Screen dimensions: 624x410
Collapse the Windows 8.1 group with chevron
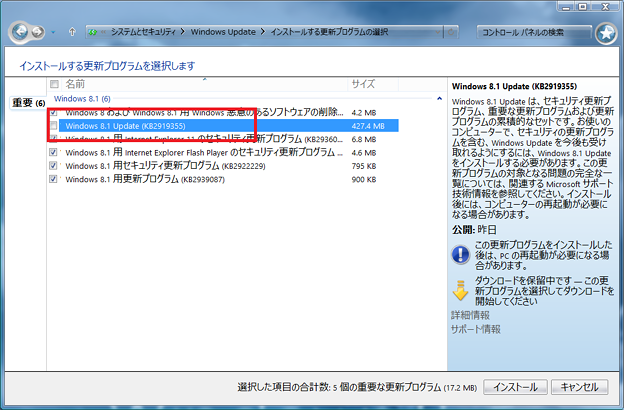pos(439,98)
